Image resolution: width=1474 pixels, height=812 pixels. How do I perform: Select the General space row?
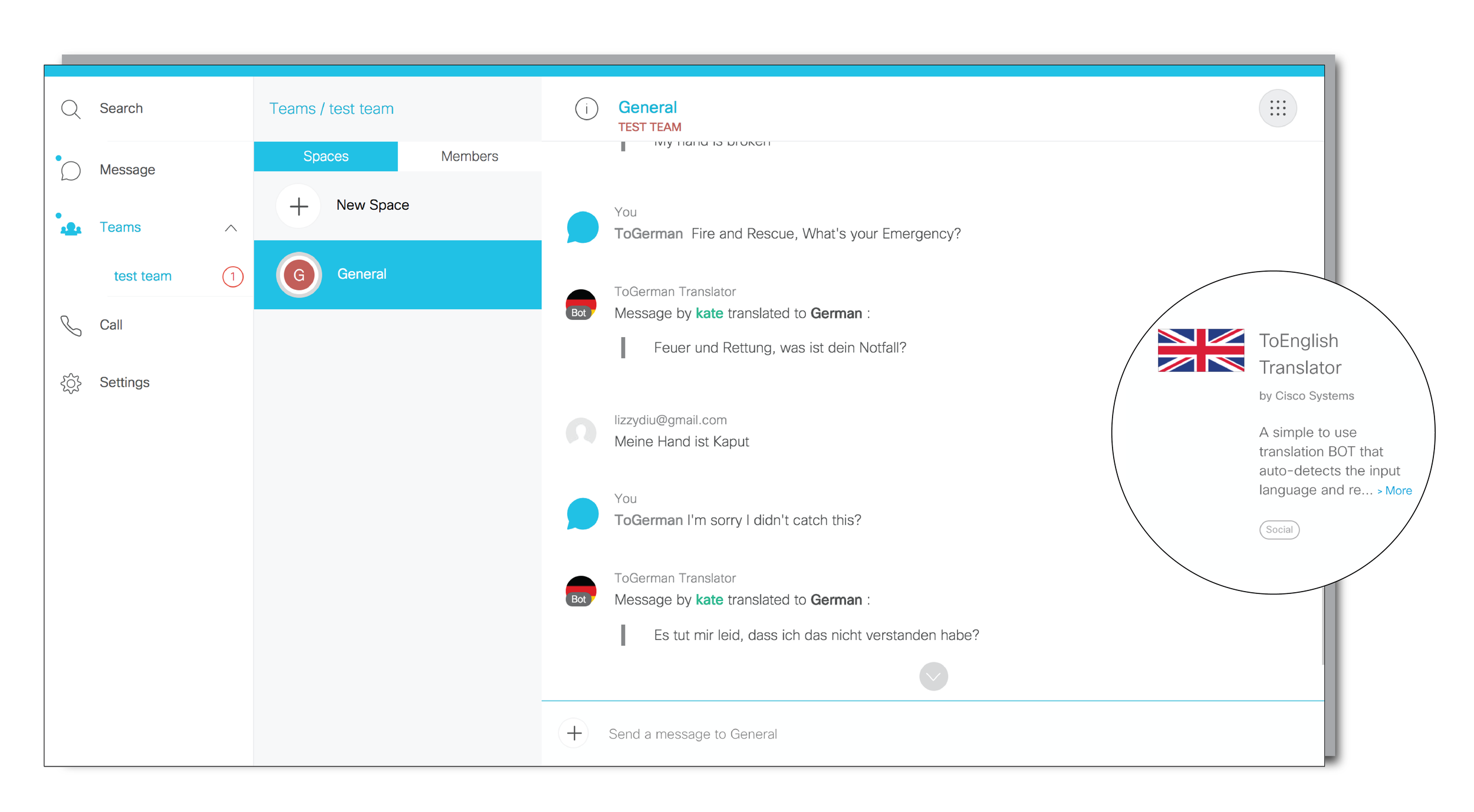397,275
